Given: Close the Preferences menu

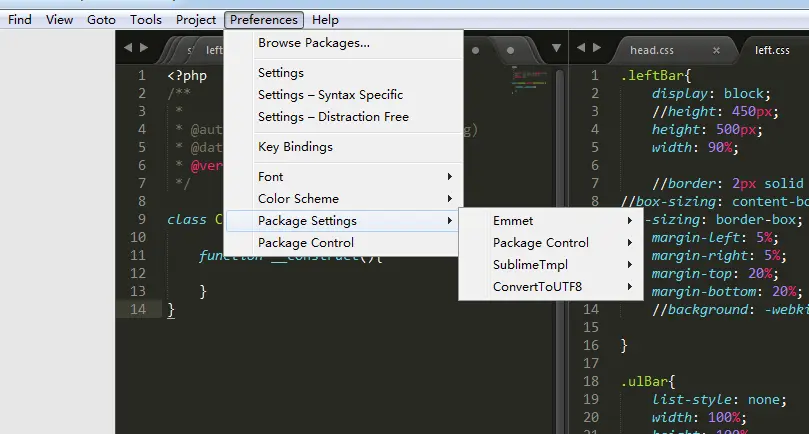Looking at the screenshot, I should 264,20.
